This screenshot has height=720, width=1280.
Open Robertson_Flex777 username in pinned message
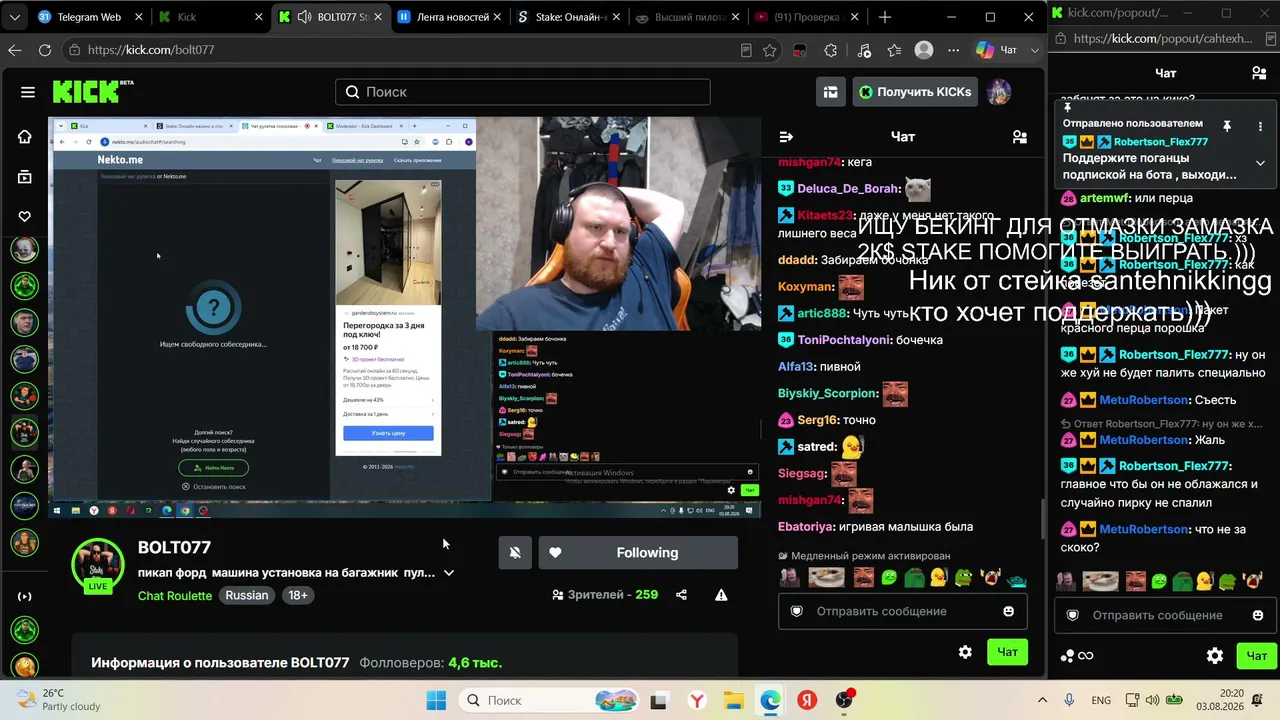coord(1161,142)
